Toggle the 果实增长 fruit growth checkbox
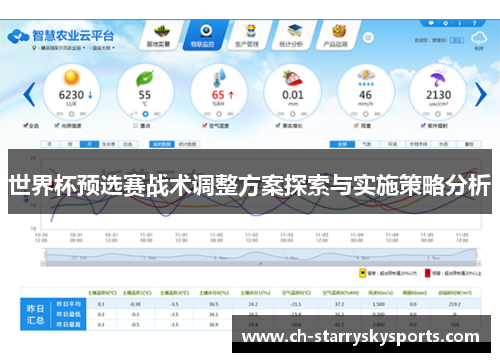This screenshot has width=500, height=362. pyautogui.click(x=278, y=125)
